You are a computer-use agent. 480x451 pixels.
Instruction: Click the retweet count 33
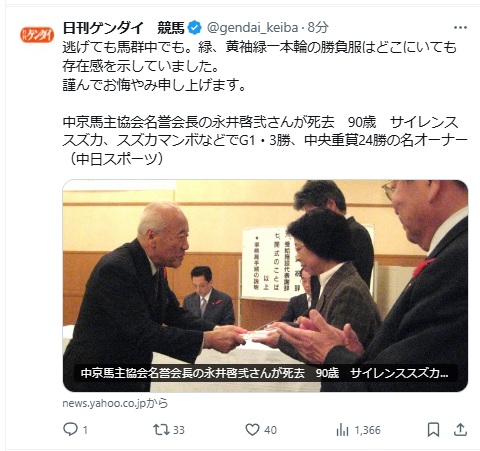179,430
